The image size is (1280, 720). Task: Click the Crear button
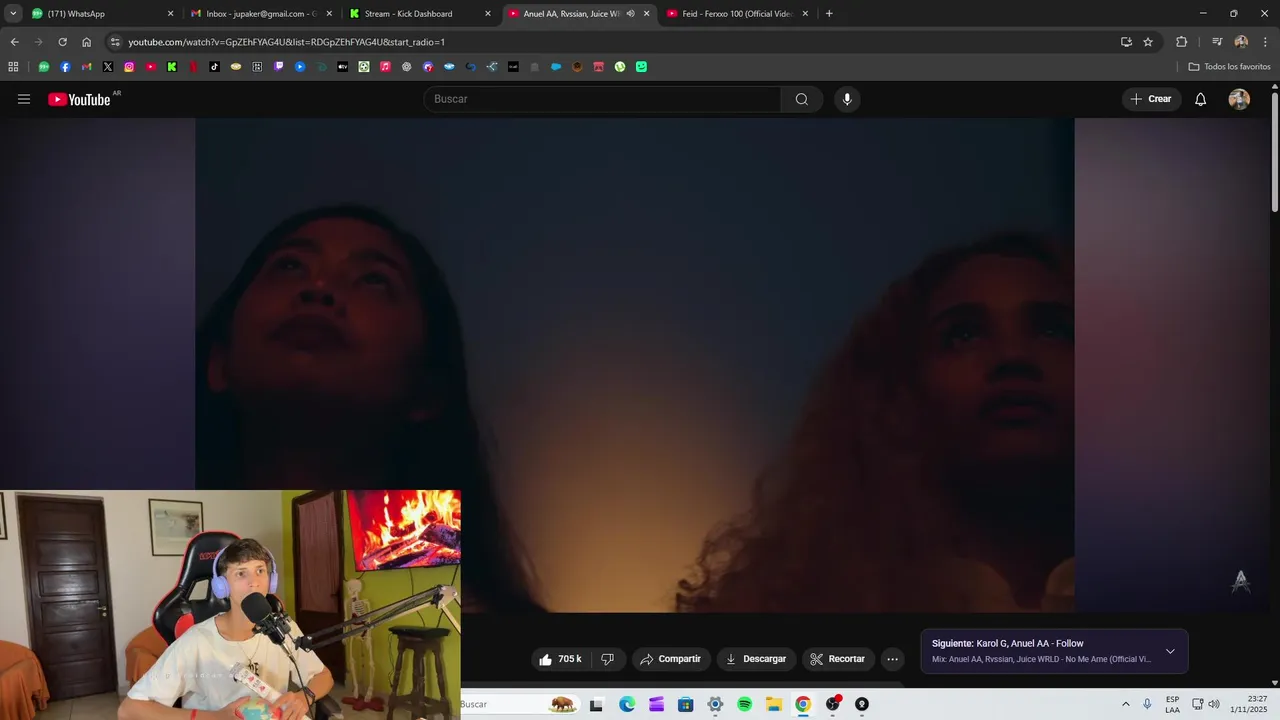pos(1151,99)
